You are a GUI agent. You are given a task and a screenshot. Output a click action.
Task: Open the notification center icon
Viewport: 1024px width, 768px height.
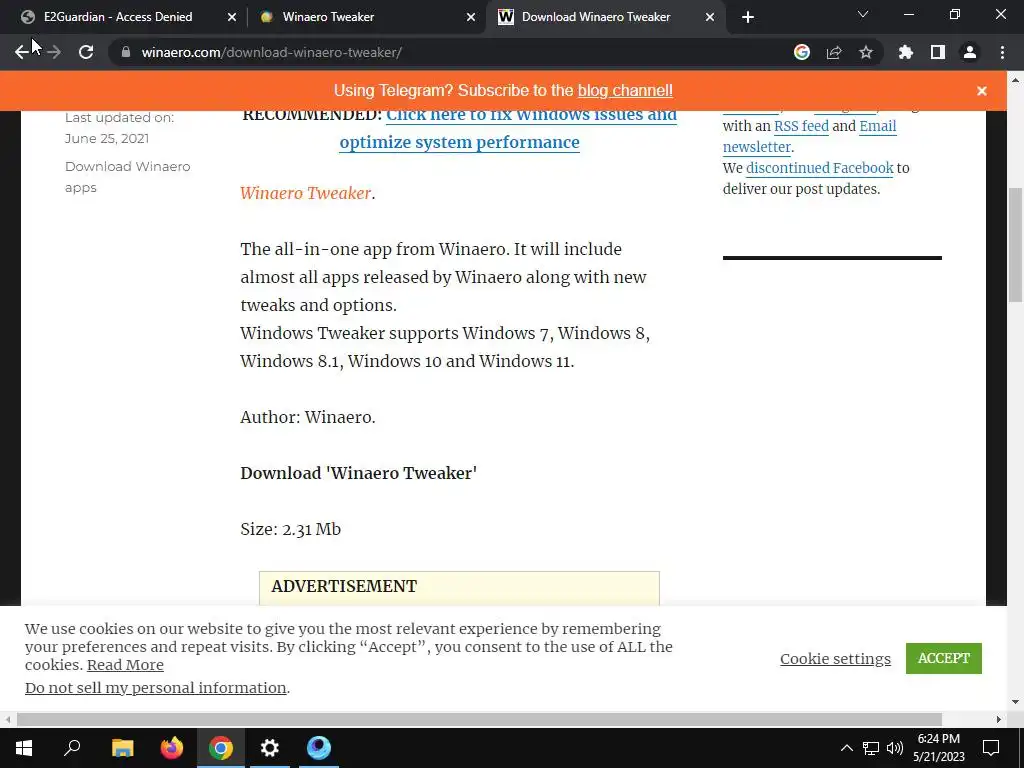point(991,748)
